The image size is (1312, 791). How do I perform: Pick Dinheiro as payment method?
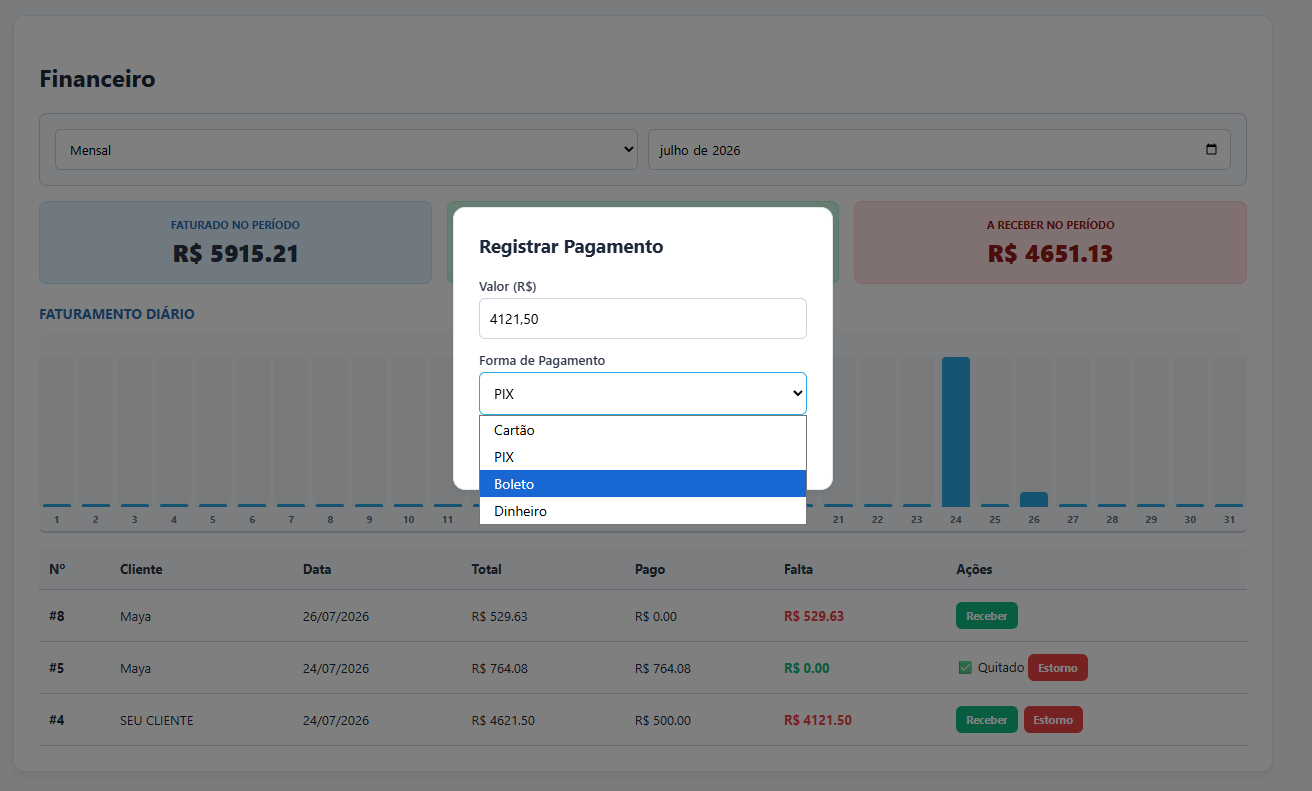coord(643,511)
